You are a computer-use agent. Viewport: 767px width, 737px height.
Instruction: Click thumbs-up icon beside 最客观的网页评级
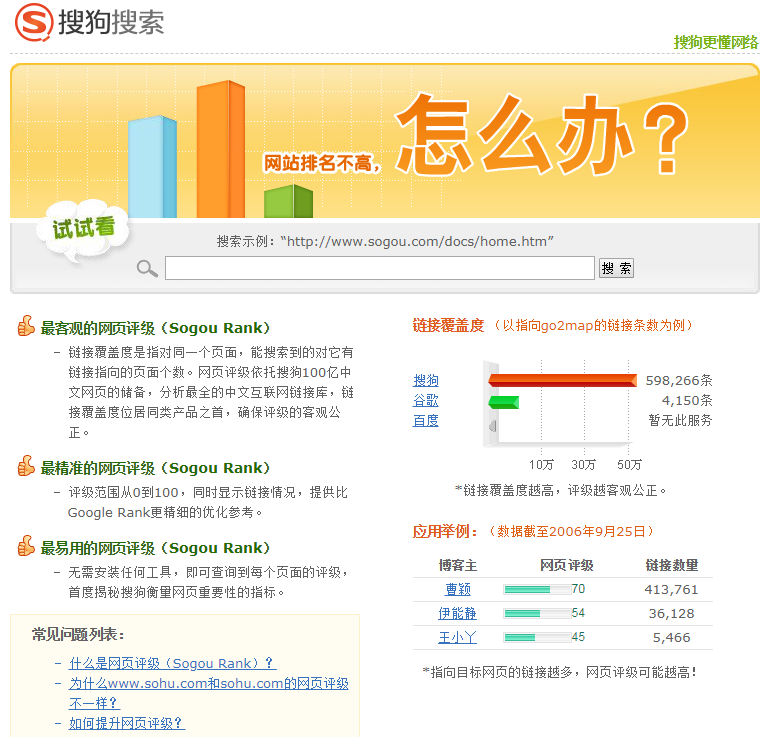pos(26,326)
